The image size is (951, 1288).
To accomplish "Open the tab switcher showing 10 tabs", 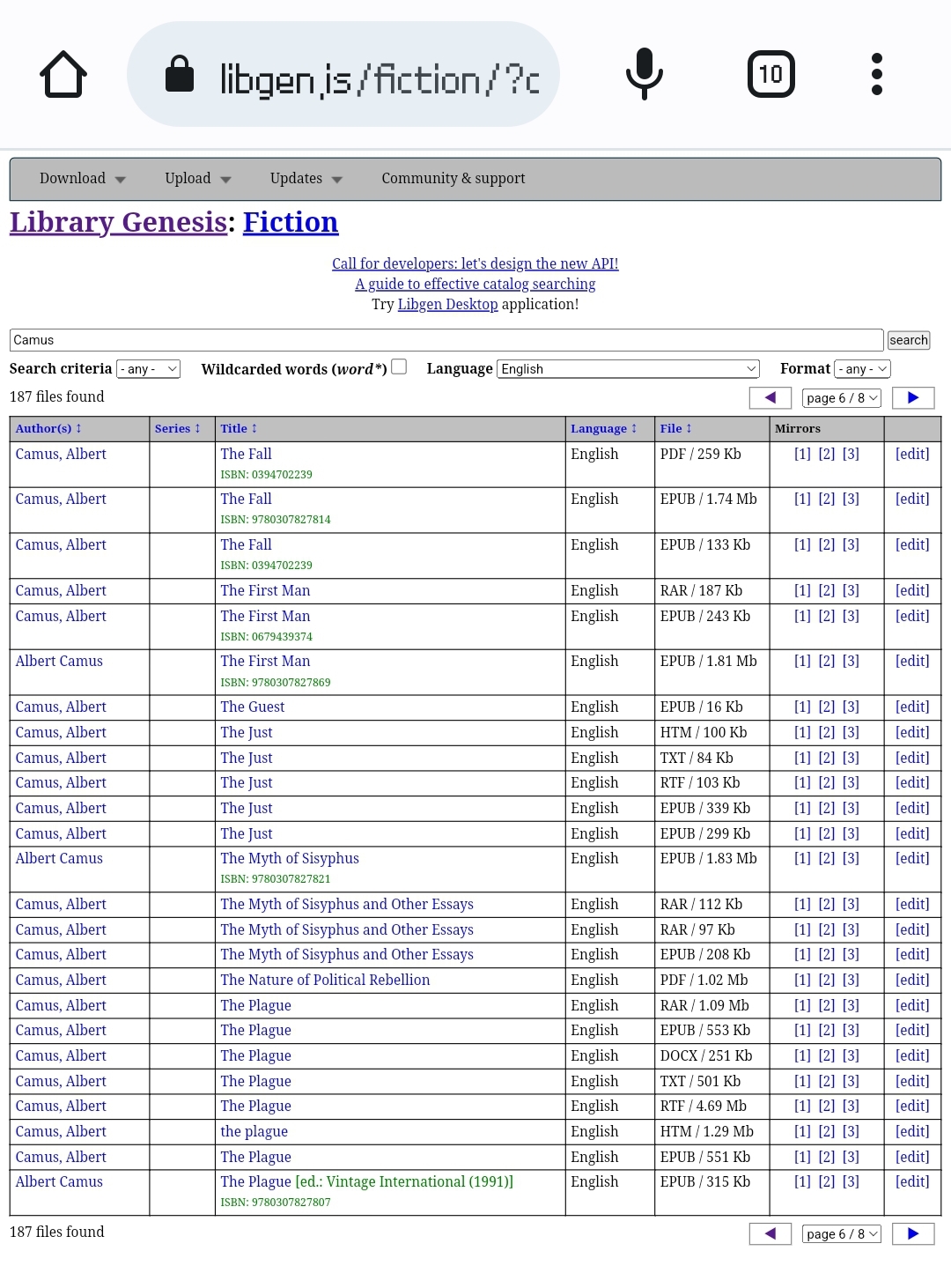I will coord(770,74).
